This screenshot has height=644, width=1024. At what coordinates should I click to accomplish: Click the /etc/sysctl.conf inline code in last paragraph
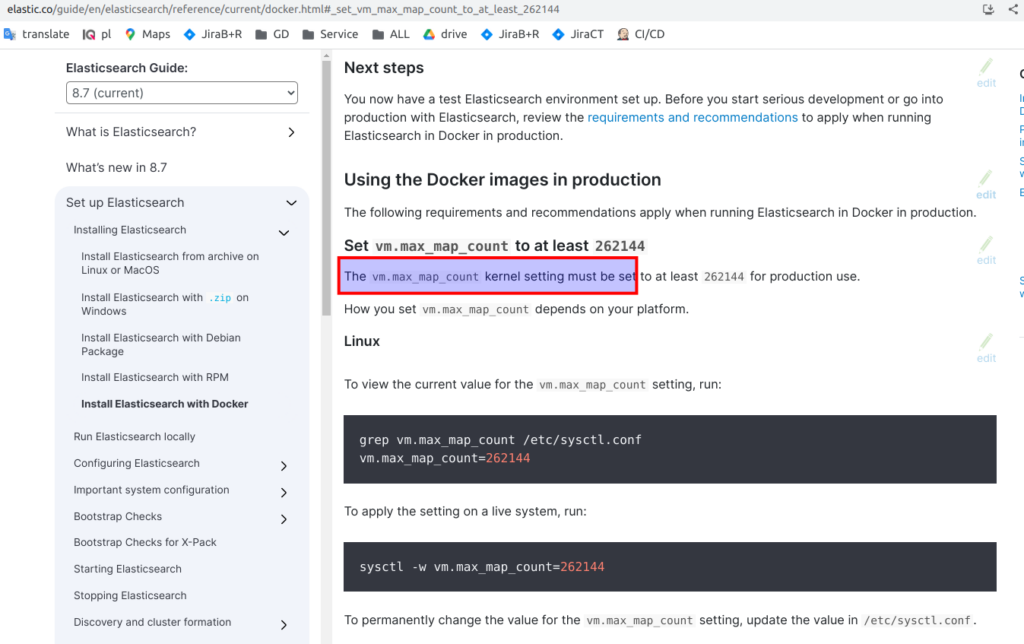918,620
